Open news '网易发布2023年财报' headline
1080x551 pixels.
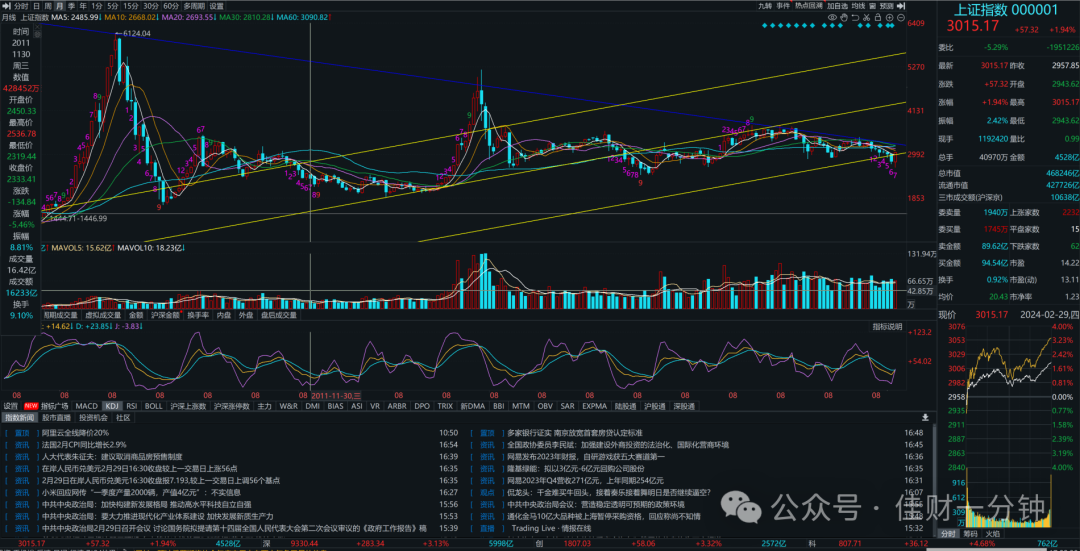tap(586, 457)
